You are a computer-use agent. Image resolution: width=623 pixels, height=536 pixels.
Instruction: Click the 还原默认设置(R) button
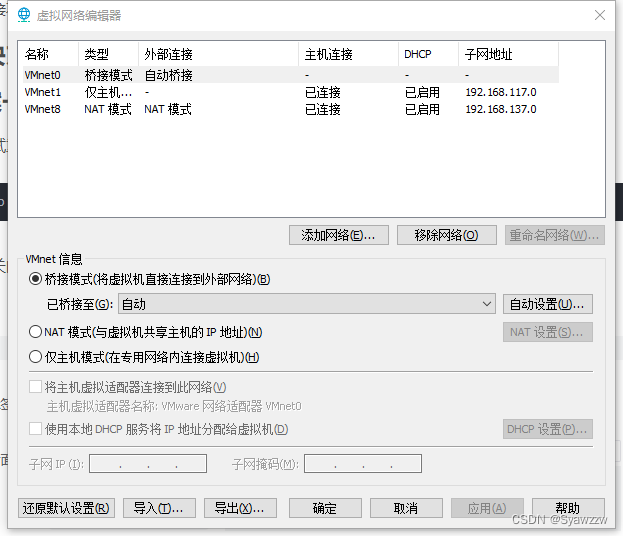[x=66, y=508]
